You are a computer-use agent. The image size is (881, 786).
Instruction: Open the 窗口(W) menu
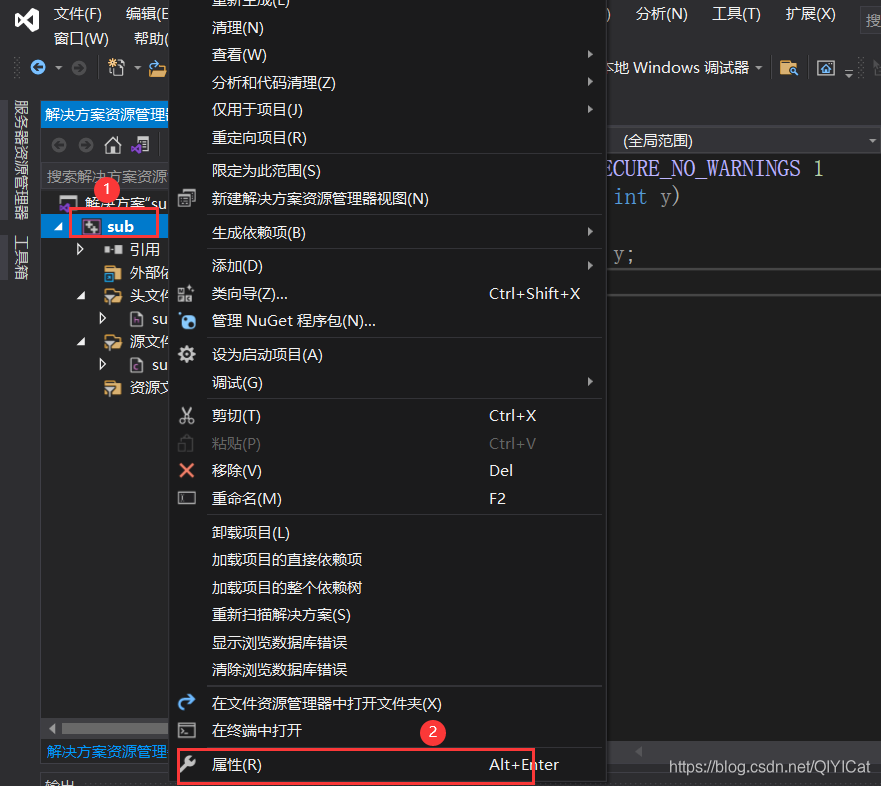pos(81,39)
